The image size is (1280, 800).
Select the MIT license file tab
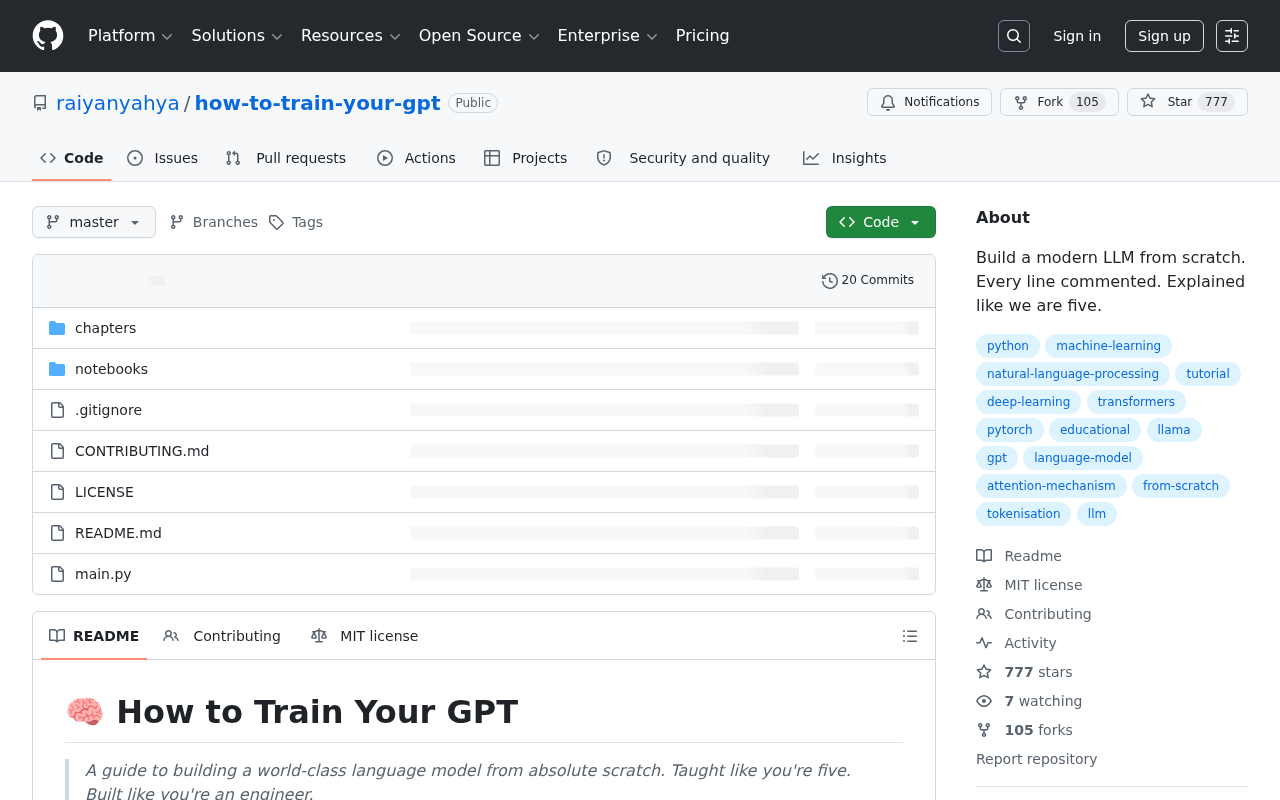point(365,636)
